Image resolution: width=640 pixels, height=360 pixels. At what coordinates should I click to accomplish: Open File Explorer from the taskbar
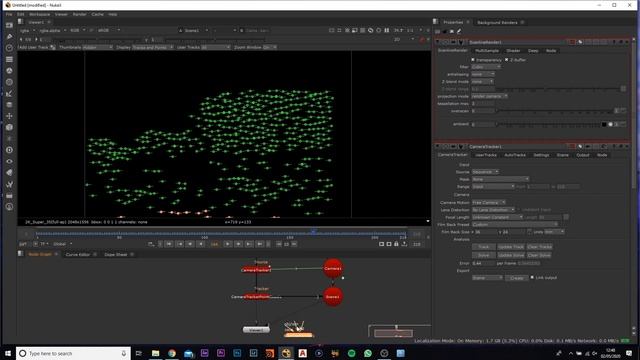point(156,353)
